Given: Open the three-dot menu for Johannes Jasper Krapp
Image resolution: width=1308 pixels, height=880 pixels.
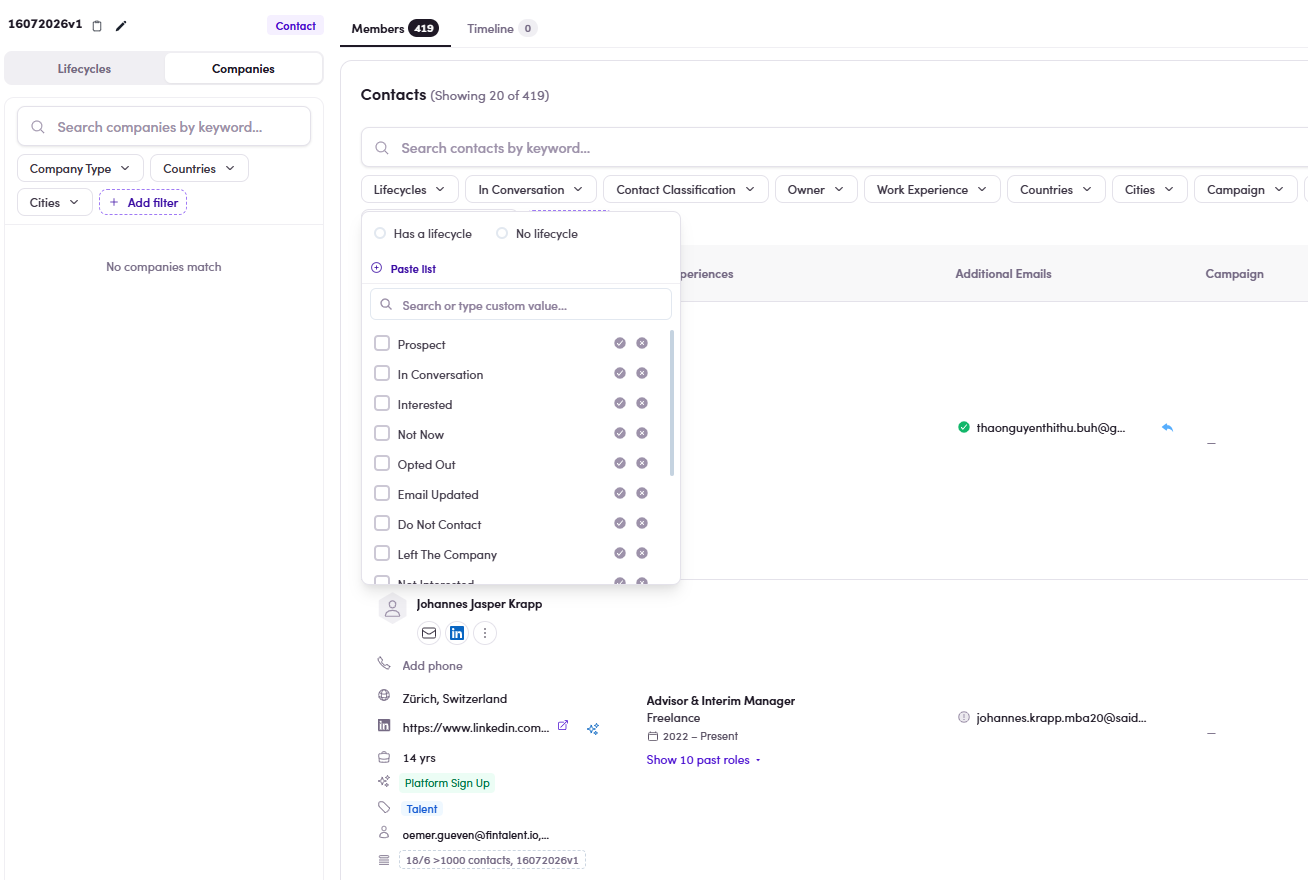Looking at the screenshot, I should [485, 633].
